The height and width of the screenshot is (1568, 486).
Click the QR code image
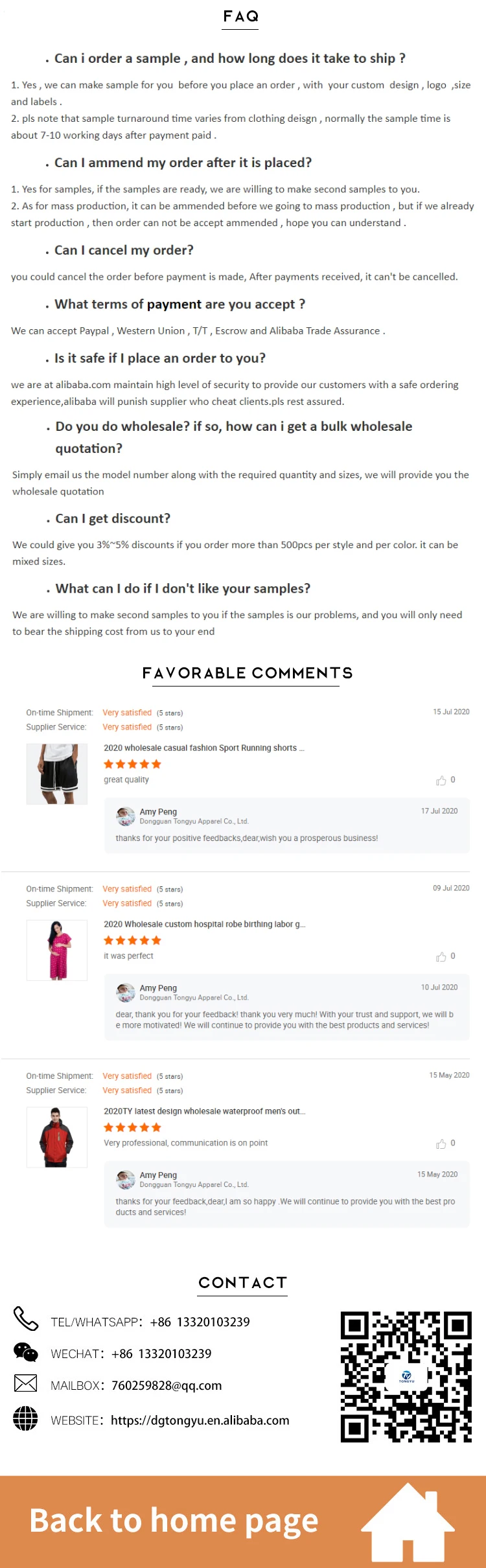406,1377
